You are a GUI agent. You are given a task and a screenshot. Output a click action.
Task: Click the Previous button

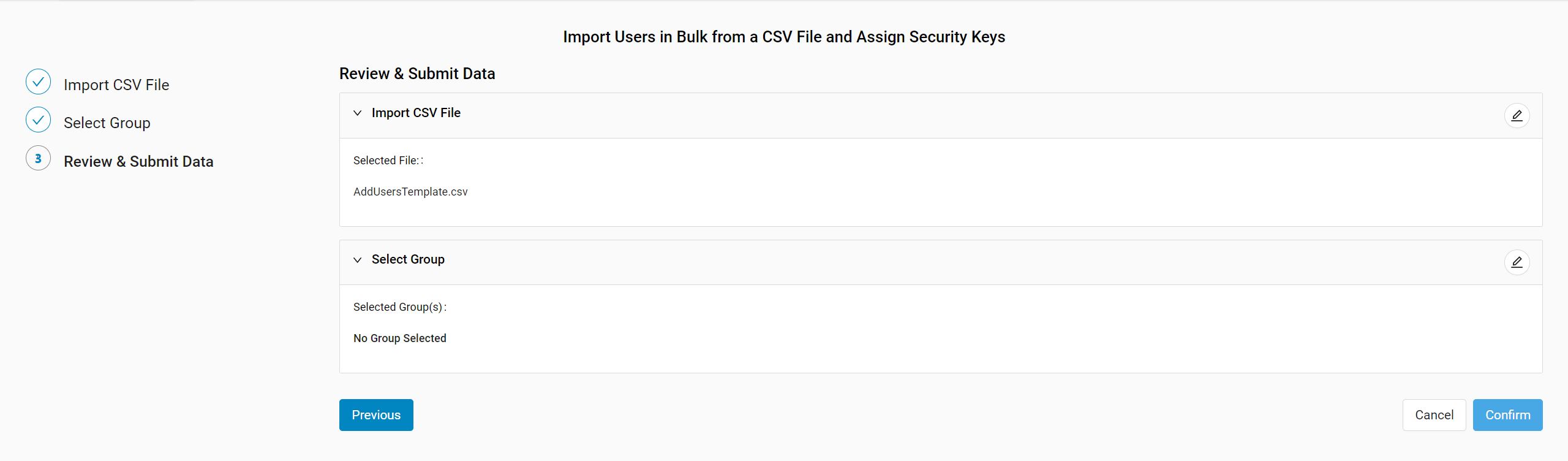[376, 415]
